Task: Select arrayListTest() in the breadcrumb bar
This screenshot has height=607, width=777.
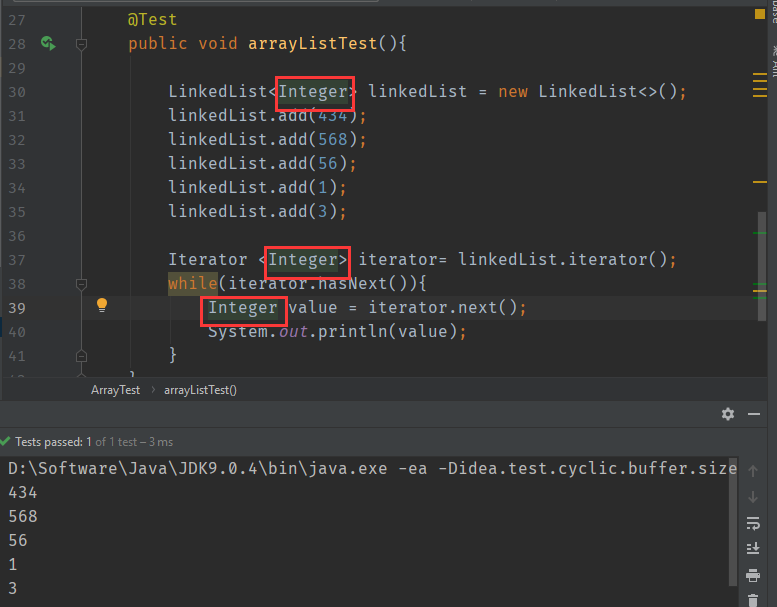Action: pyautogui.click(x=200, y=390)
